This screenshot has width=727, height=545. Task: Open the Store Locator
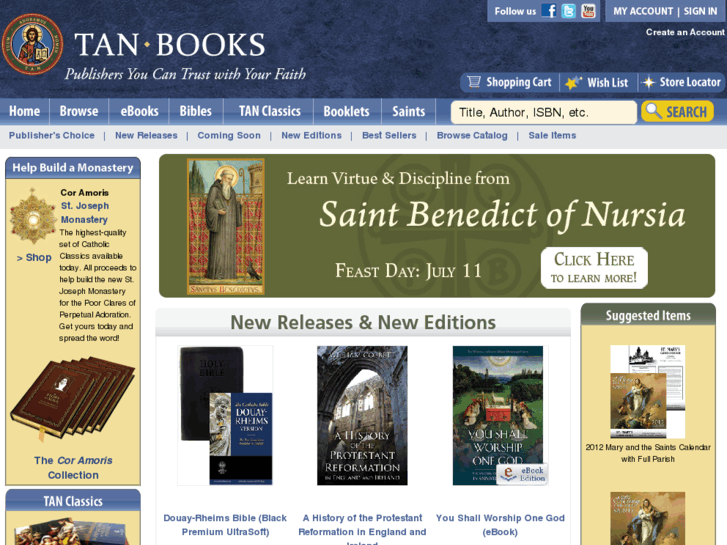pyautogui.click(x=690, y=82)
